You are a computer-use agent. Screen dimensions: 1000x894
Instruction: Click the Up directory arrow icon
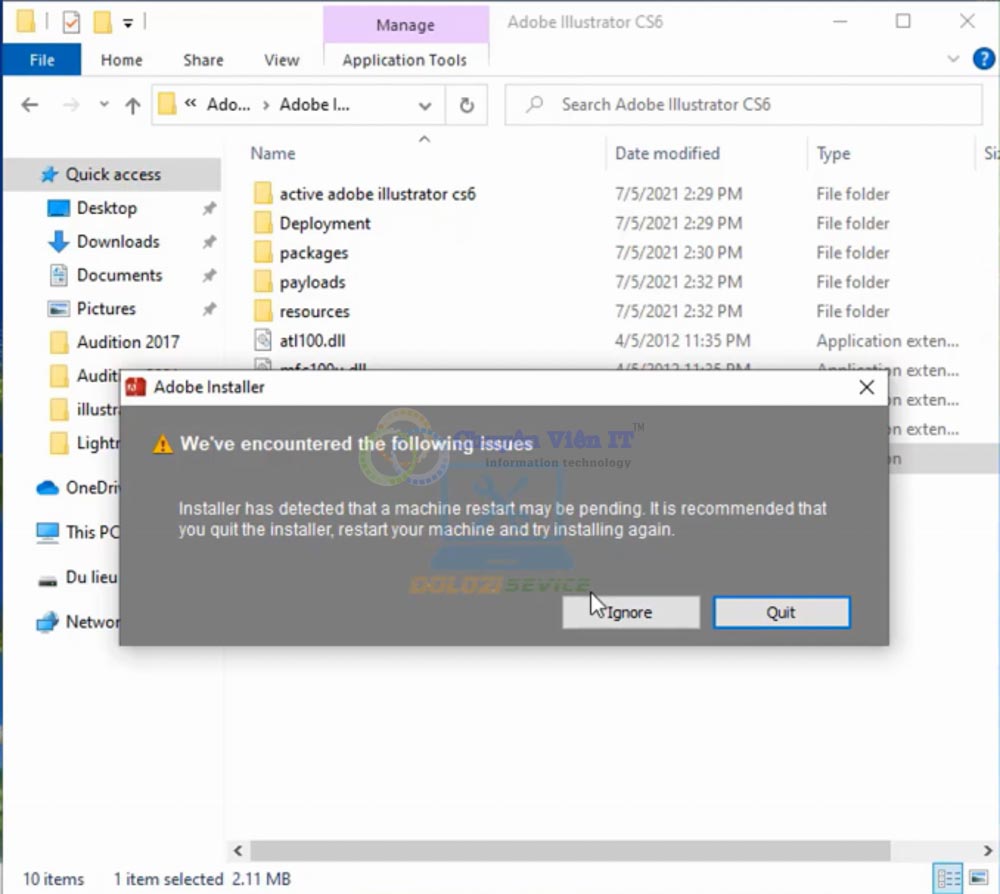tap(132, 105)
